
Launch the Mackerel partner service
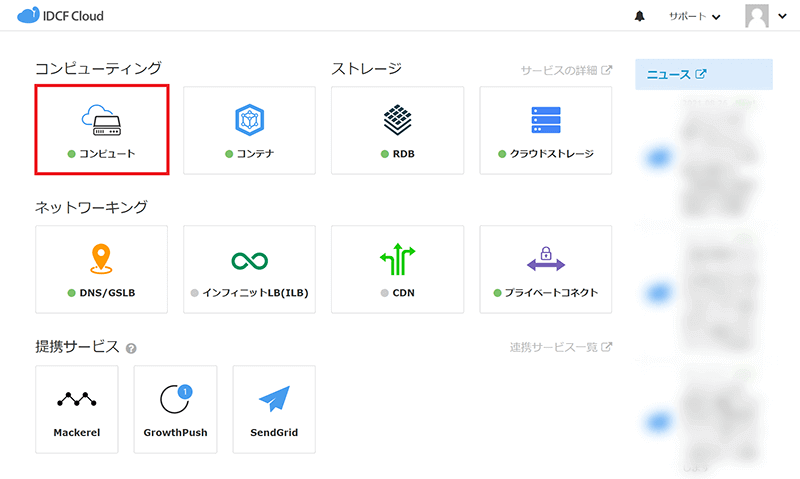pos(77,409)
